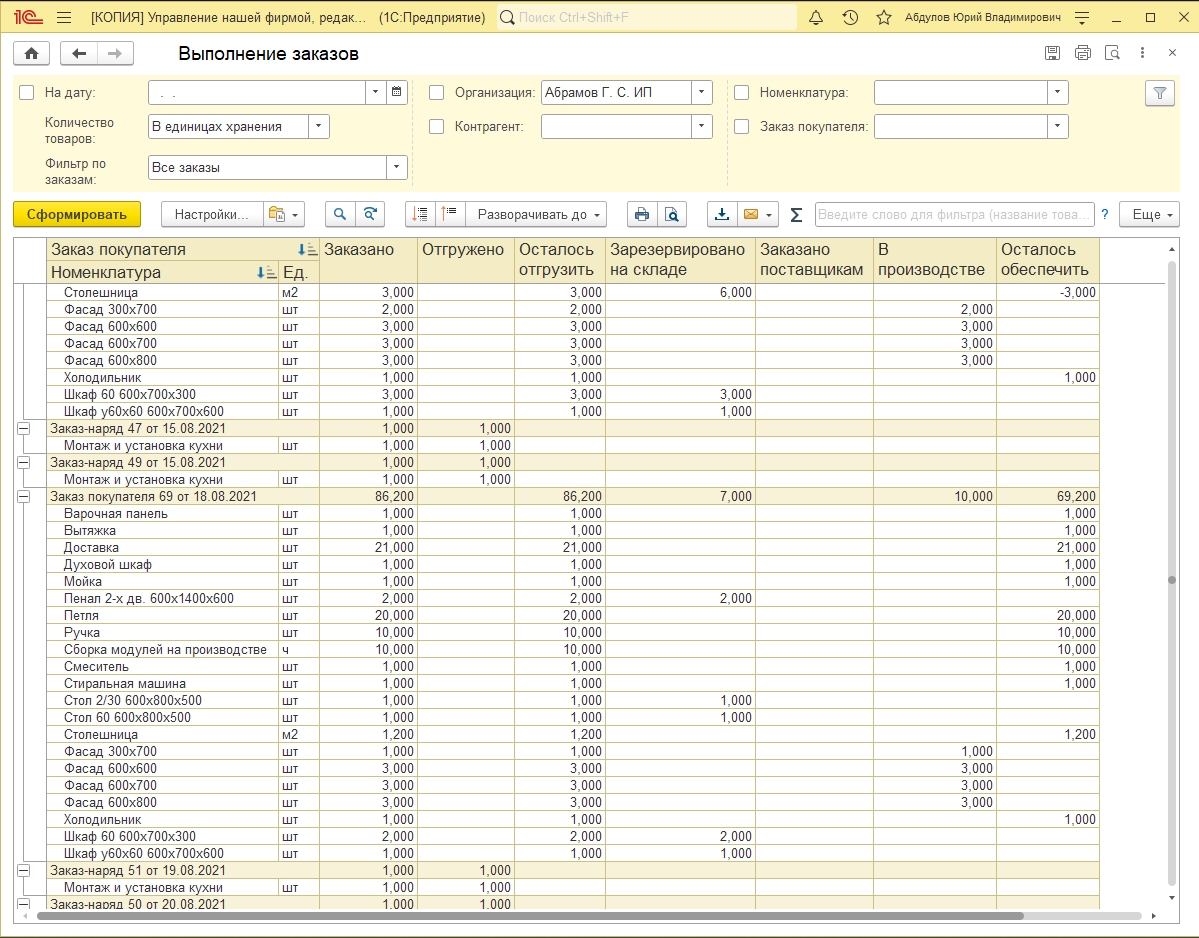Open 'Разворачивать до' dropdown
The image size is (1199, 938).
pos(536,215)
